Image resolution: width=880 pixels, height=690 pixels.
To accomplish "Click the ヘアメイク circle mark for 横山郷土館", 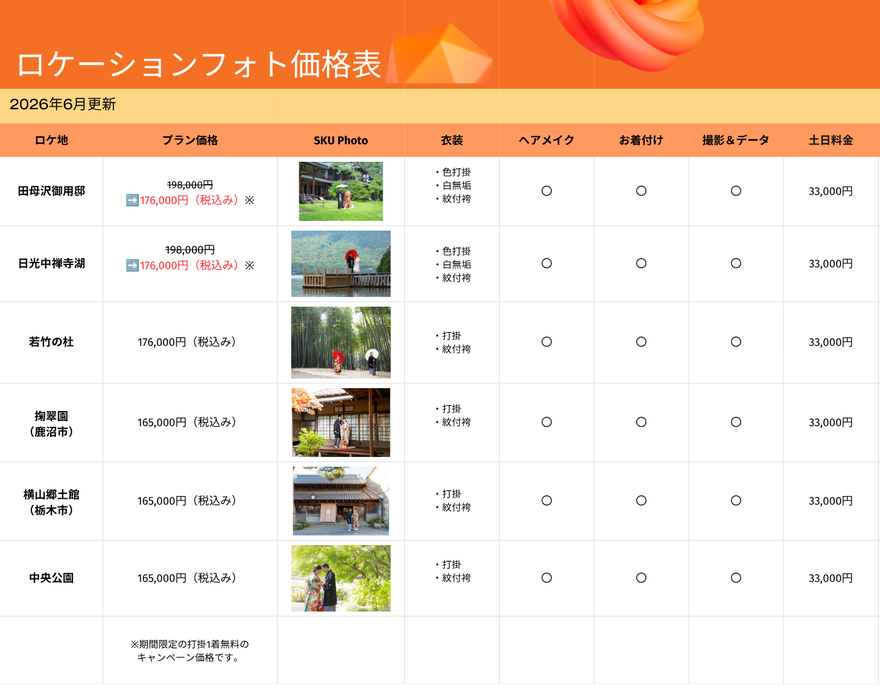I will (547, 501).
